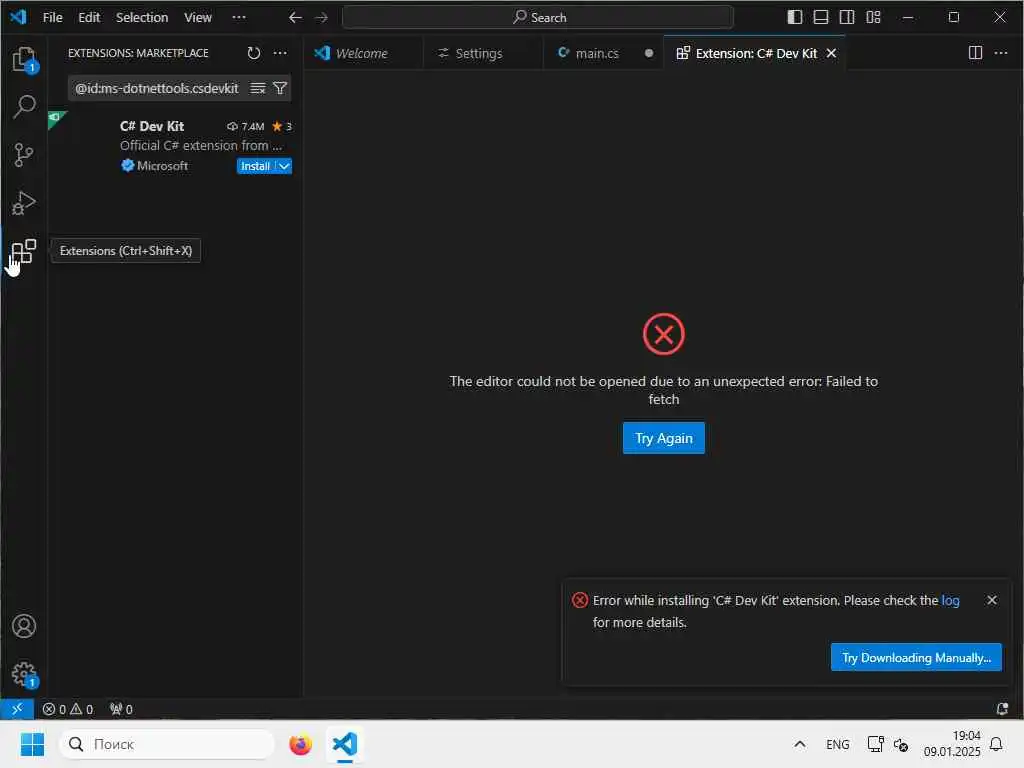Screen dimensions: 1024x768
Task: Click the taskbar search box
Action: click(167, 744)
